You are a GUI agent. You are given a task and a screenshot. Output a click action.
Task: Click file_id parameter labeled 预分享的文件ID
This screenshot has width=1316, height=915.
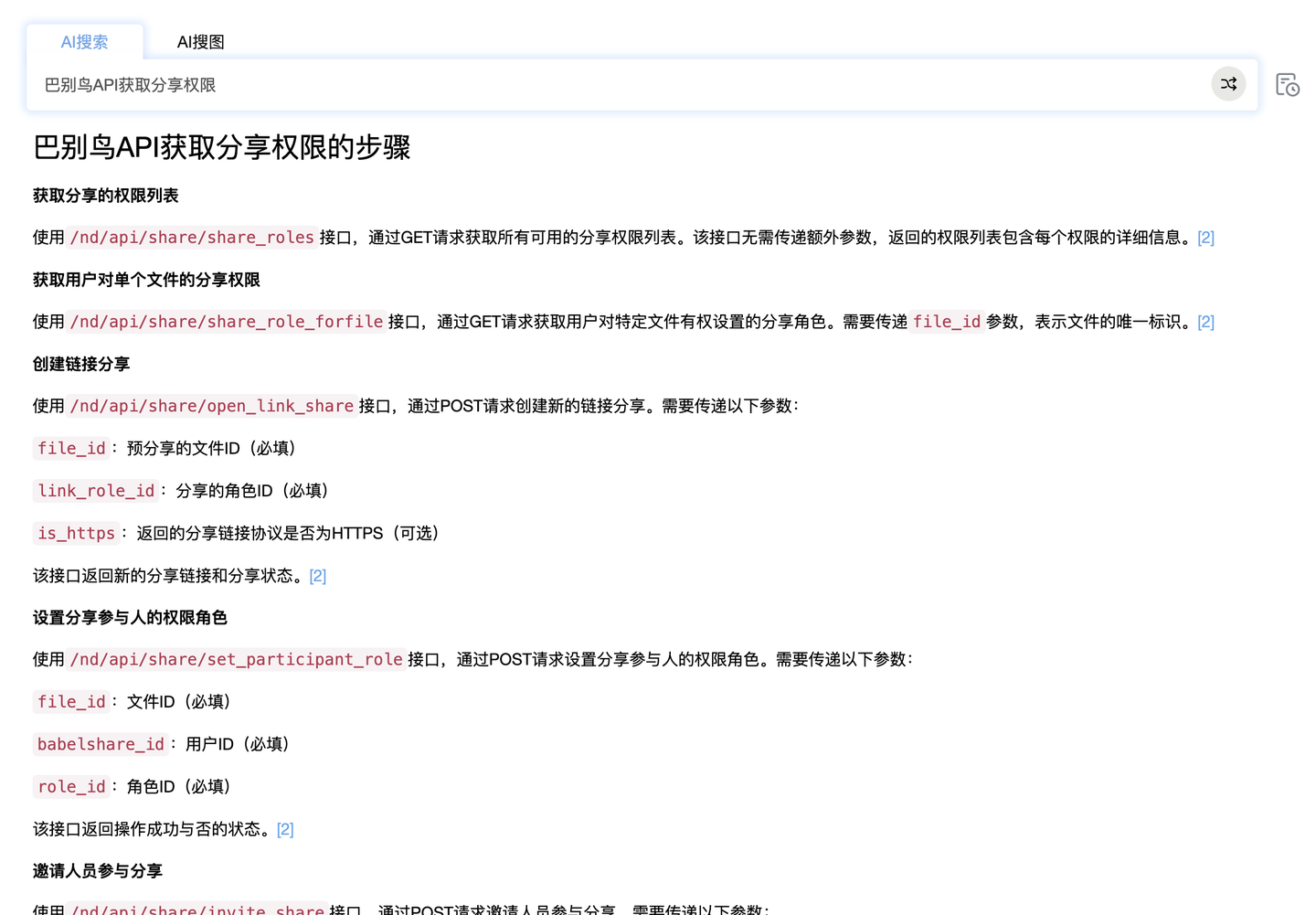click(71, 448)
